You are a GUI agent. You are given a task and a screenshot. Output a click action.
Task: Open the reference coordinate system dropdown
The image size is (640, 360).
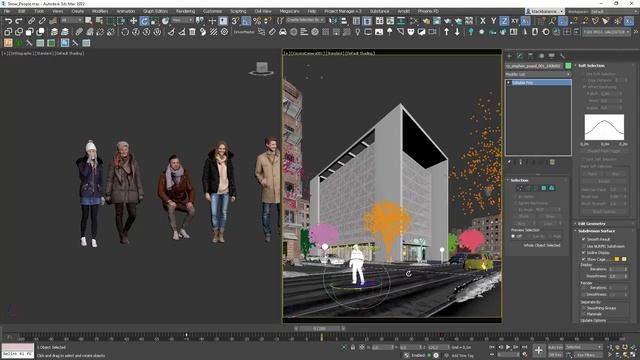coord(182,20)
